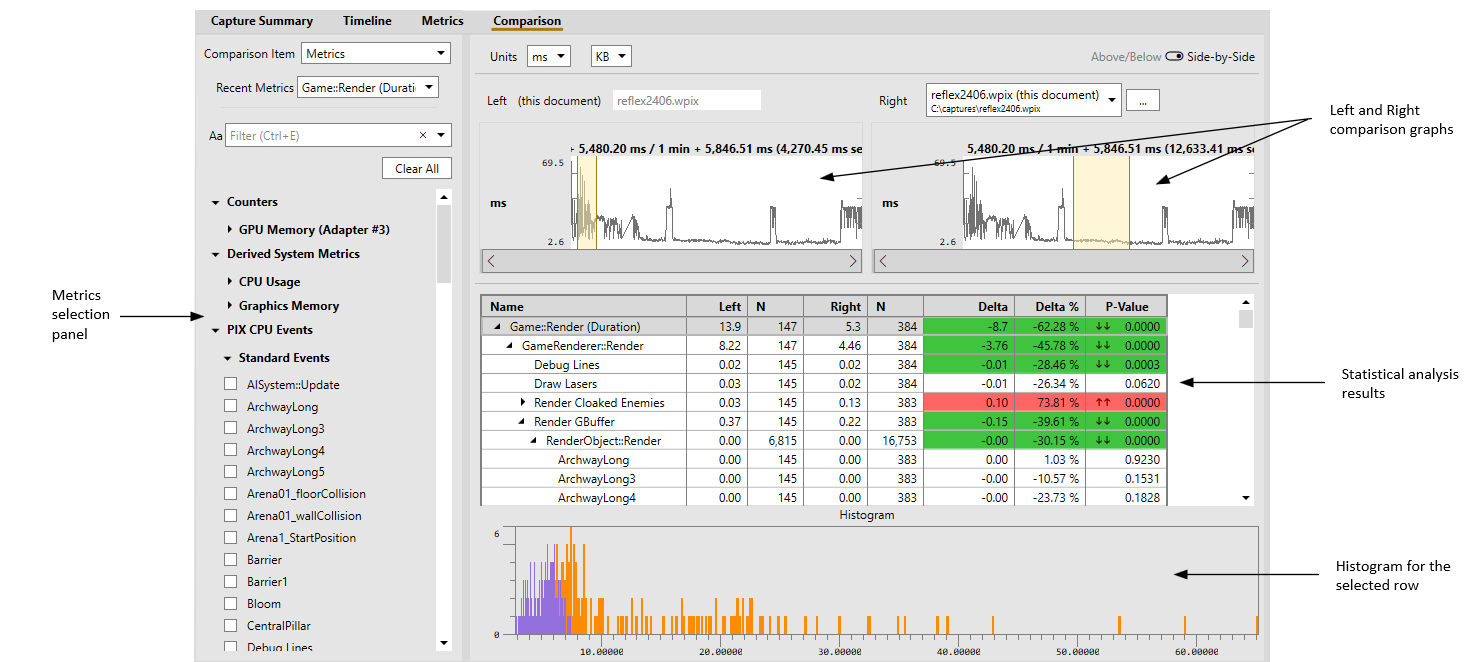The height and width of the screenshot is (662, 1470).
Task: Expand the CPU Usage metrics node
Action: [230, 282]
